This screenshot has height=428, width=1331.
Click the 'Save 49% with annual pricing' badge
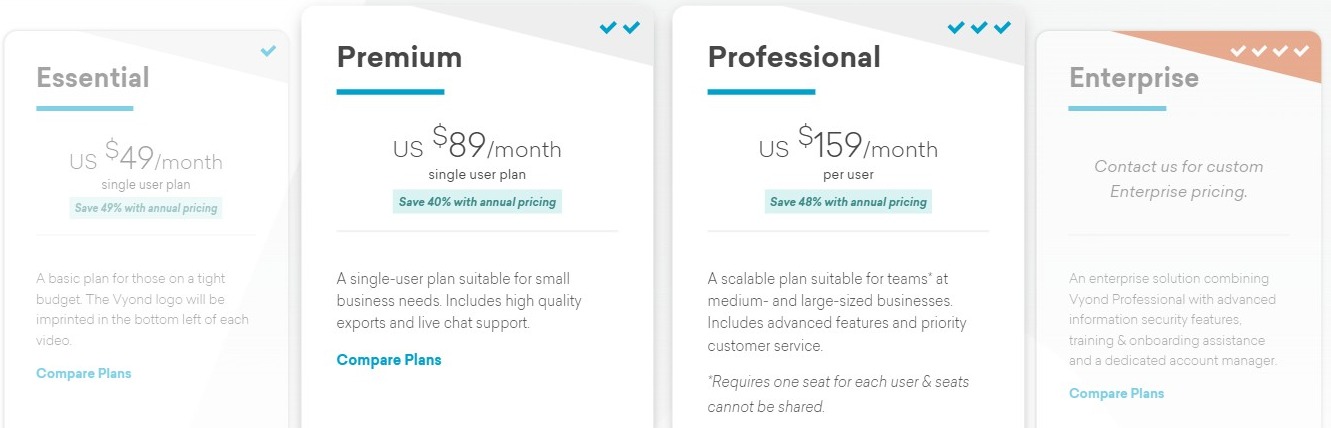(x=146, y=208)
